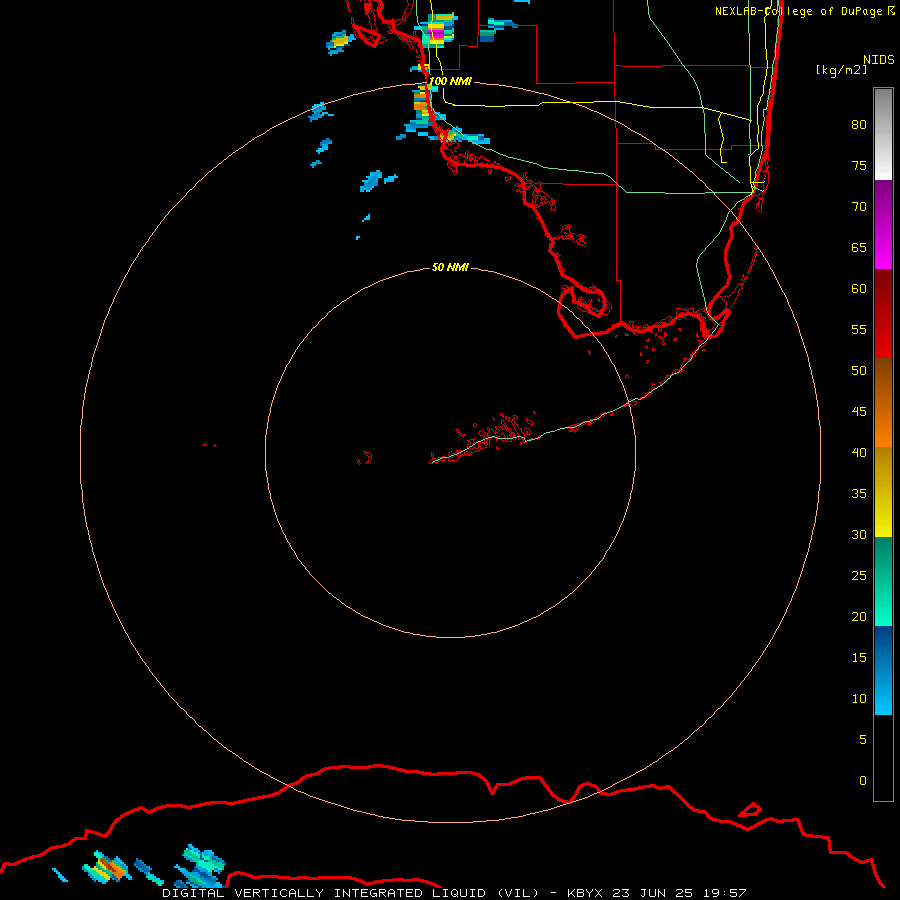
Task: Click the yellow-orange striped echo at the bottom left
Action: (108, 867)
